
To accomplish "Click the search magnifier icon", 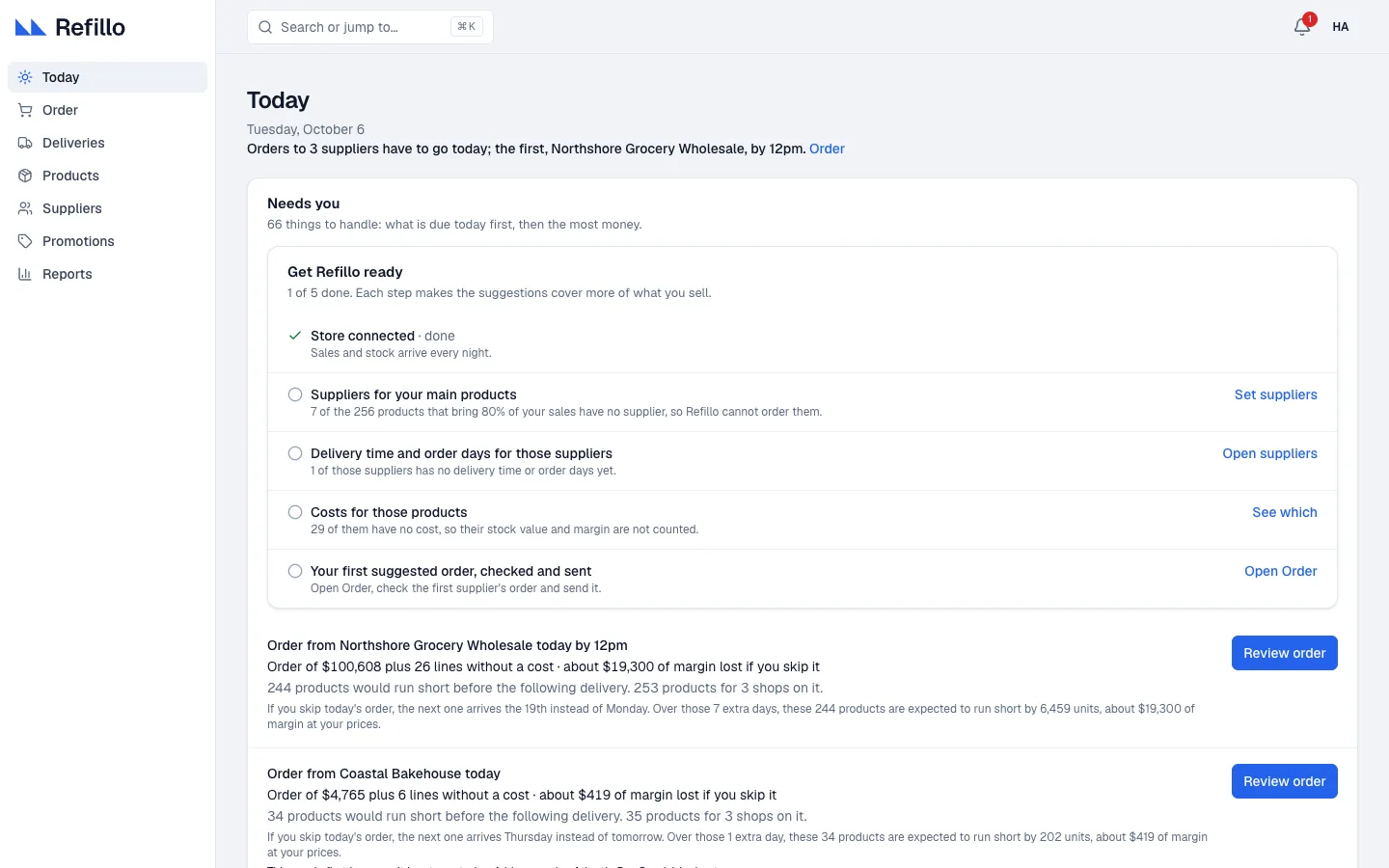I will (x=265, y=27).
